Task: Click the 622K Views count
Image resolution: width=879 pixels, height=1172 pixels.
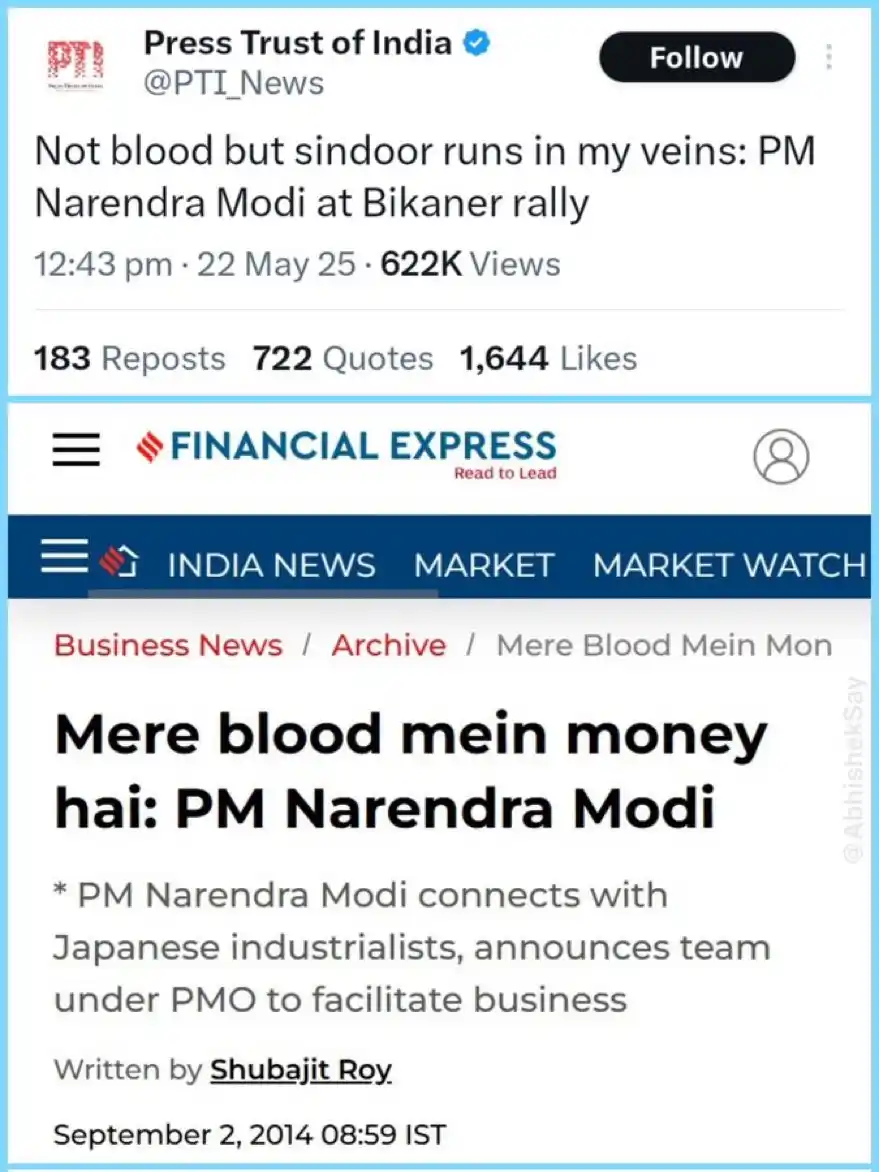Action: click(470, 265)
